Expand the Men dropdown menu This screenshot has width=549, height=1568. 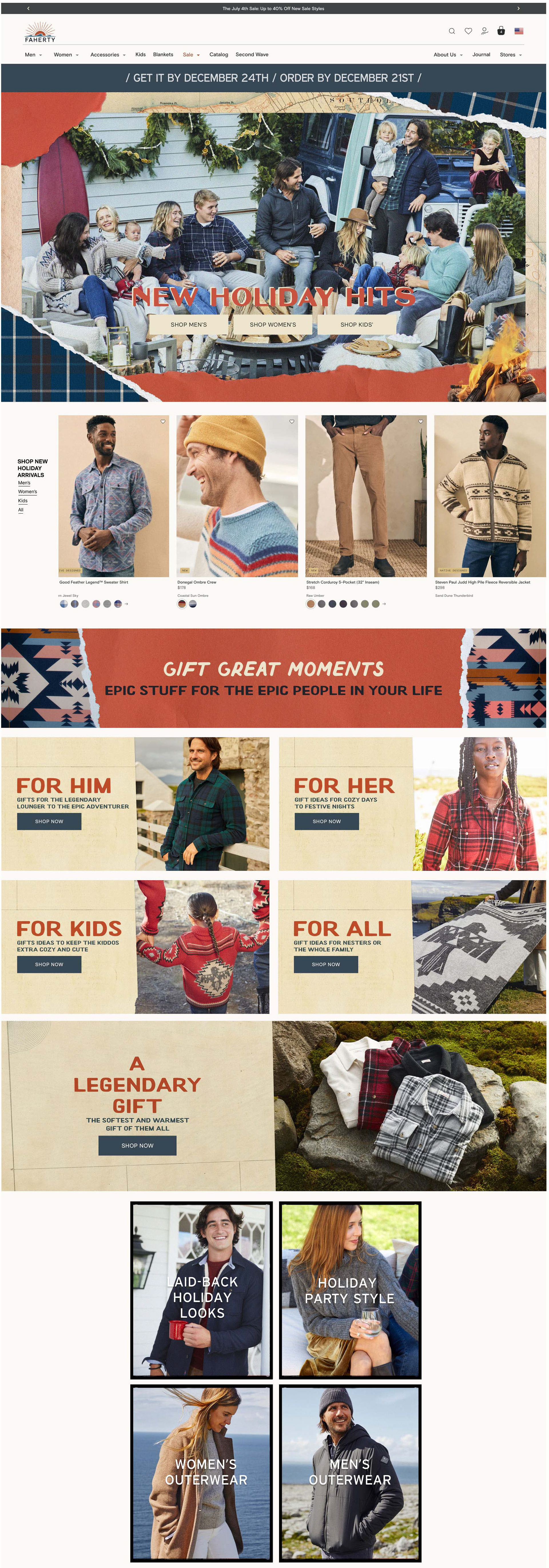tap(33, 55)
